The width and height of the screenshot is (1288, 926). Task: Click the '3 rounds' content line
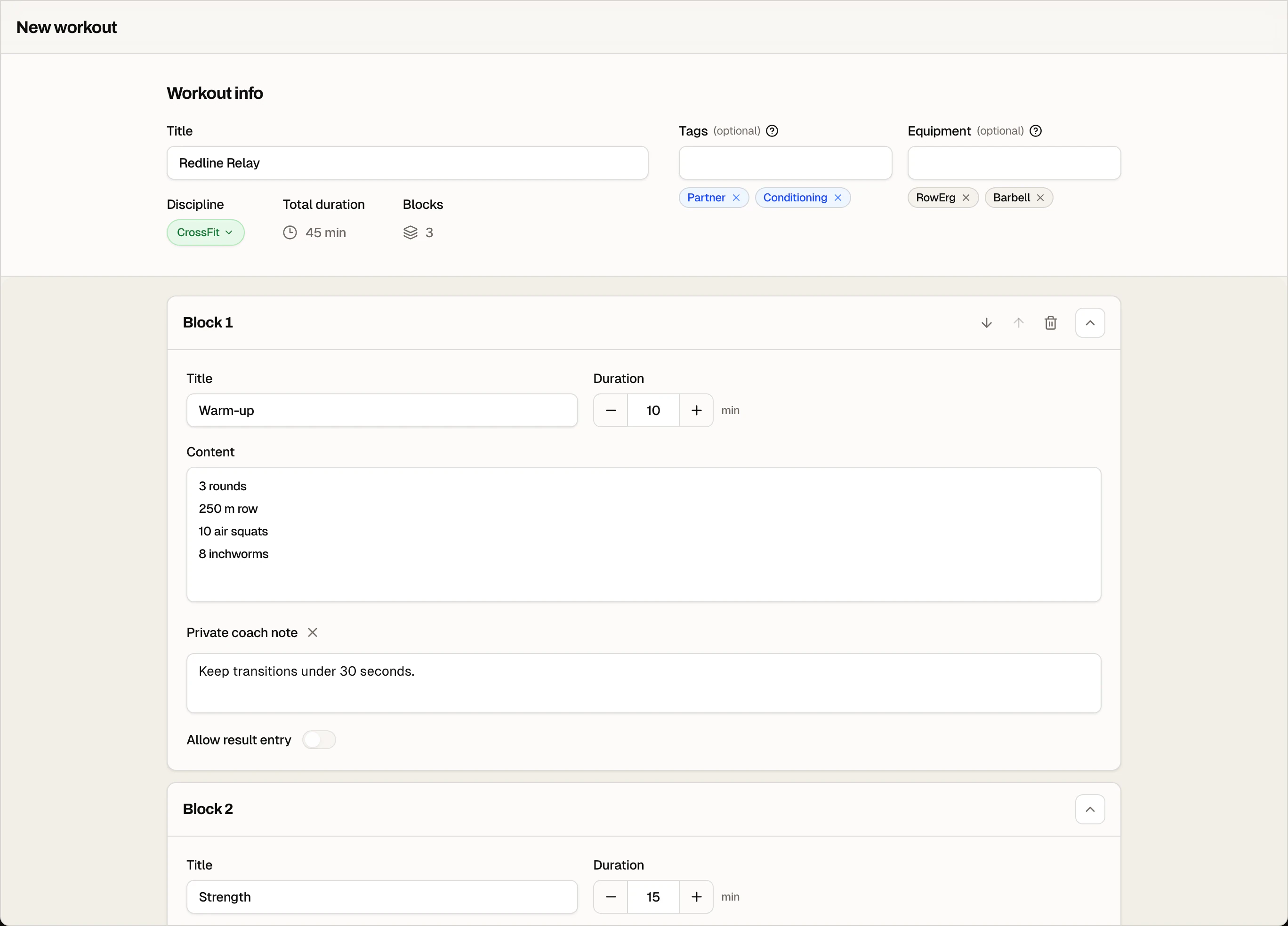pos(223,486)
